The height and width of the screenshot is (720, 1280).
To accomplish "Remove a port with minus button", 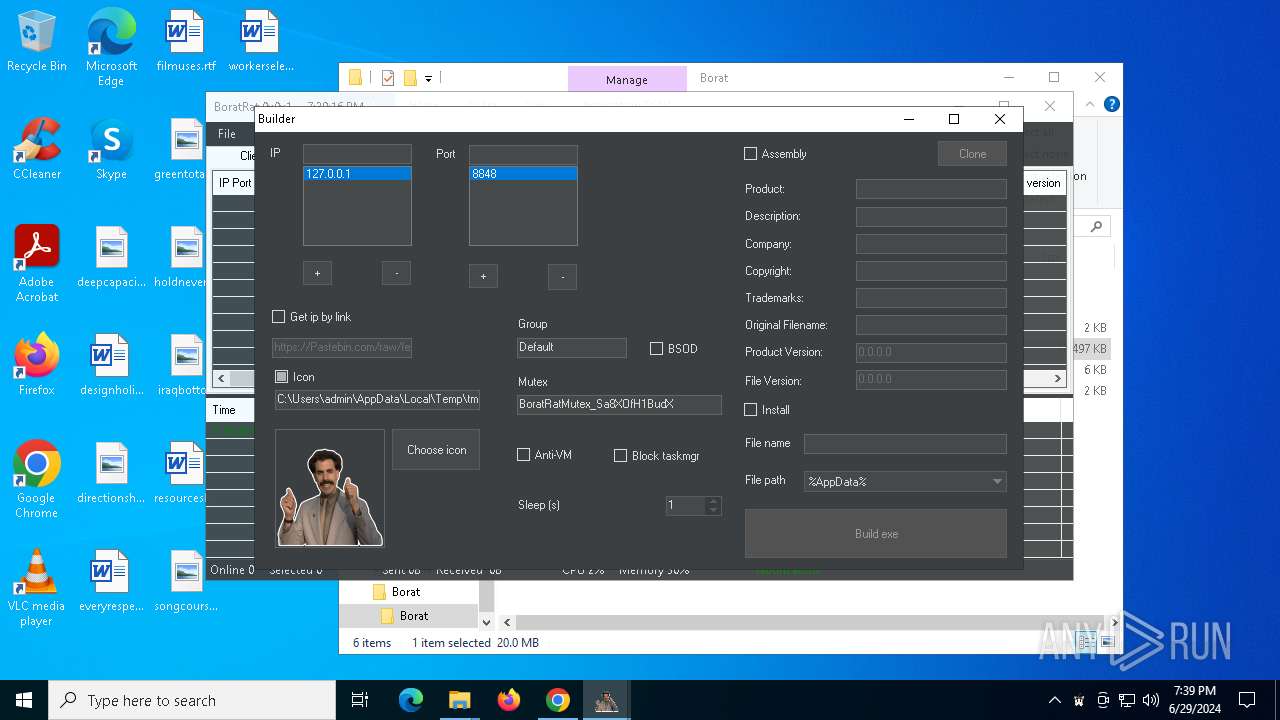I will 562,277.
